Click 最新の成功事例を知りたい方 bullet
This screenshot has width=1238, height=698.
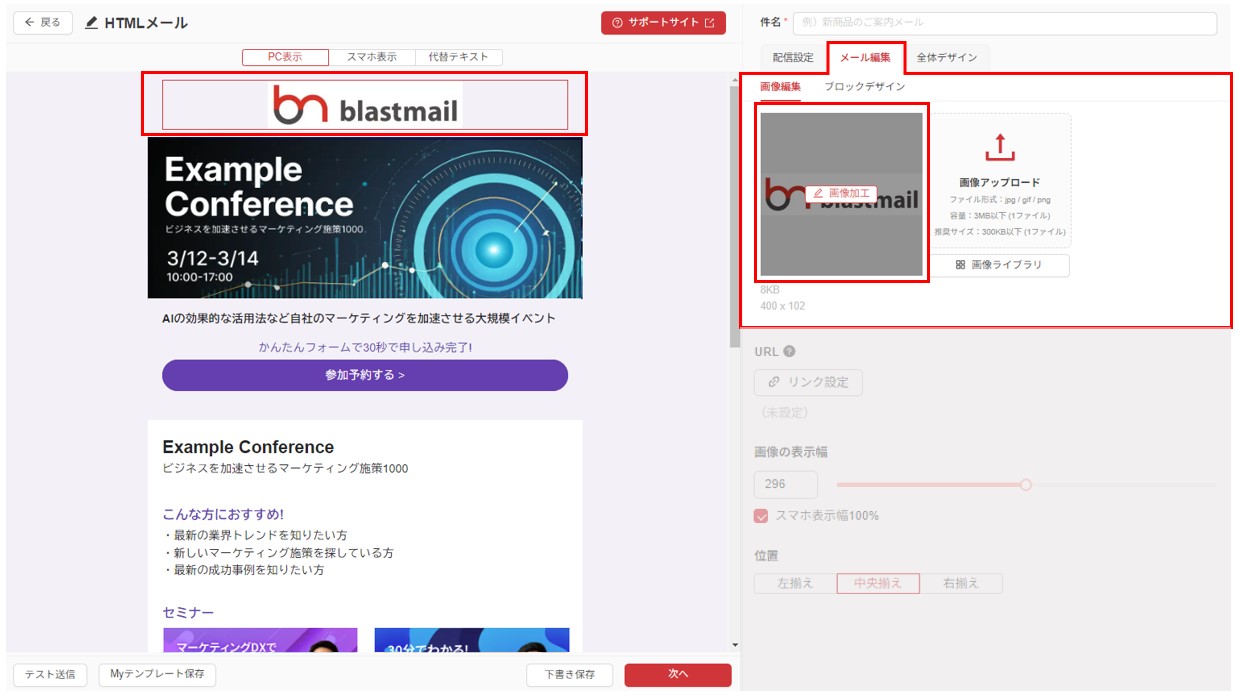243,570
